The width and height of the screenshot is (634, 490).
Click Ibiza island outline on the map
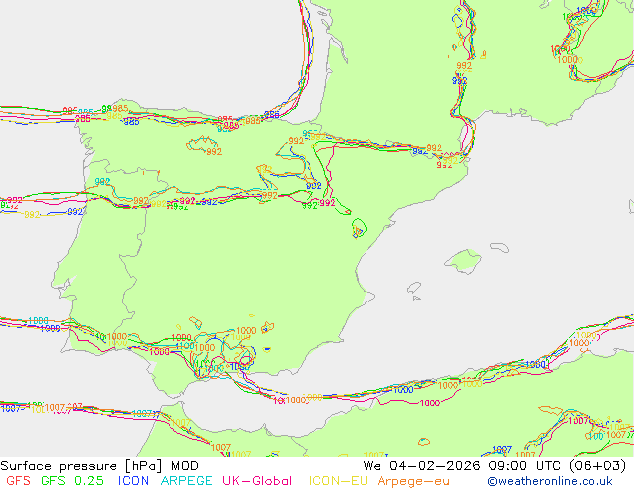[414, 289]
